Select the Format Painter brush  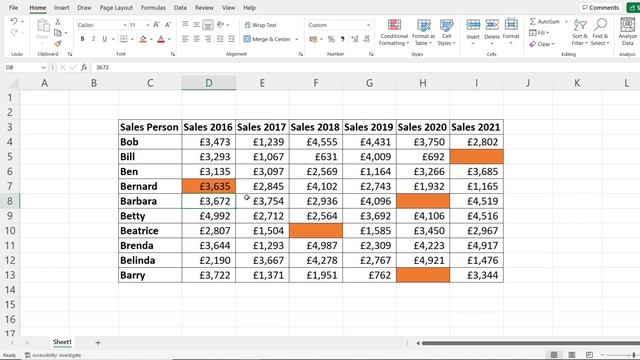tap(58, 43)
